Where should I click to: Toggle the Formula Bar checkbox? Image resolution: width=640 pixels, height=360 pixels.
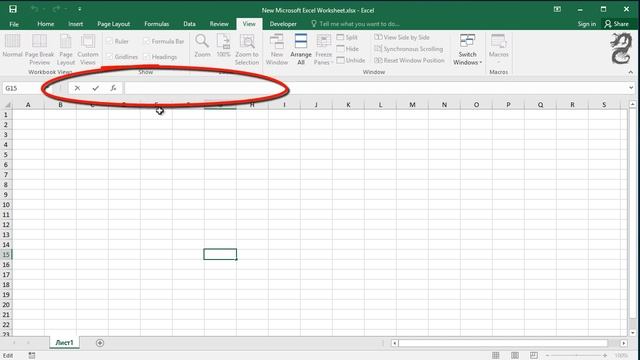click(x=147, y=41)
